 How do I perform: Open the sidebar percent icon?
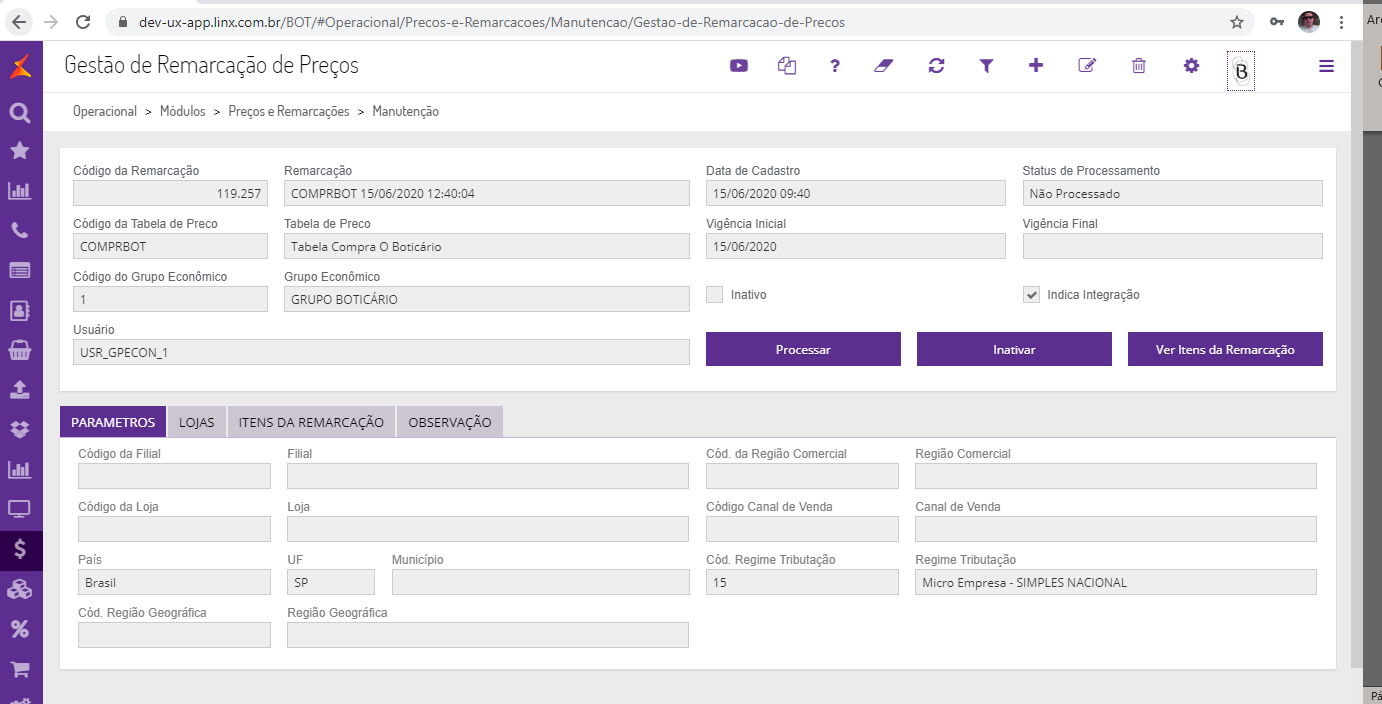point(20,629)
